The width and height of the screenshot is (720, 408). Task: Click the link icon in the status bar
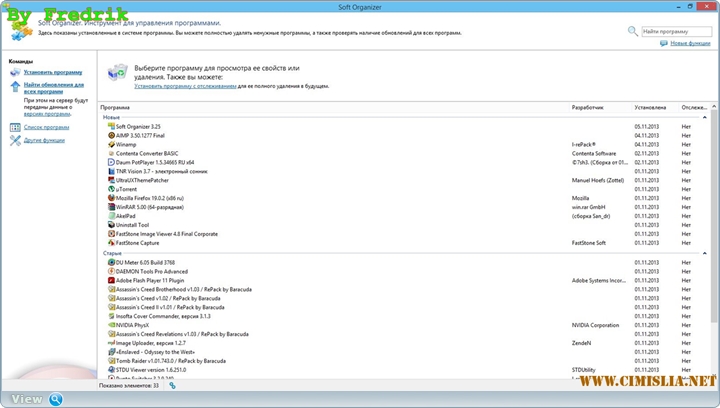pyautogui.click(x=172, y=385)
